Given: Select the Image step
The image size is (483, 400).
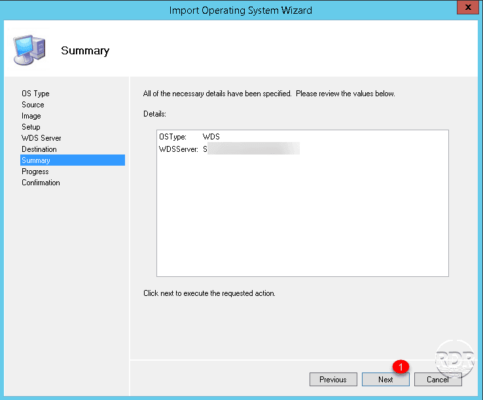Looking at the screenshot, I should (31, 116).
